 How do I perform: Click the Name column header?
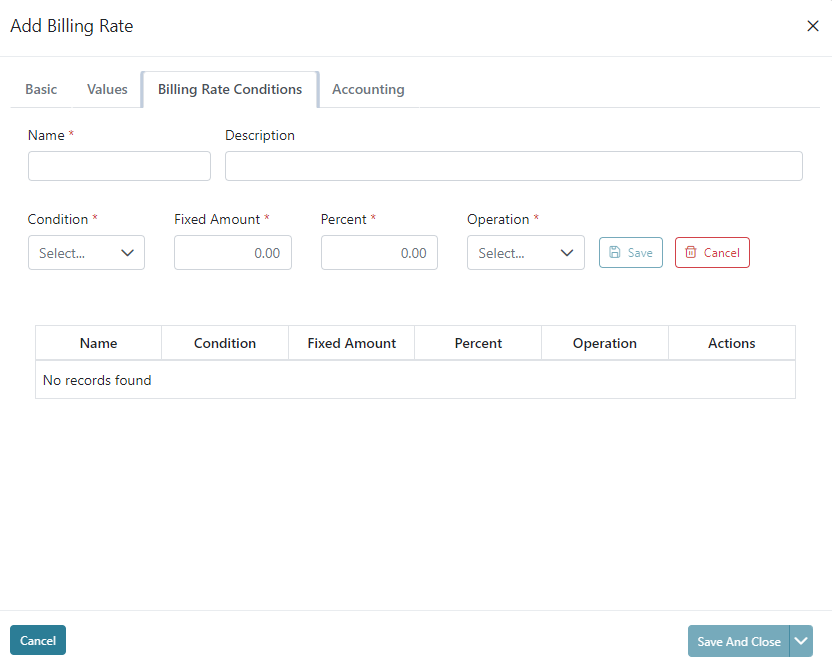coord(99,343)
